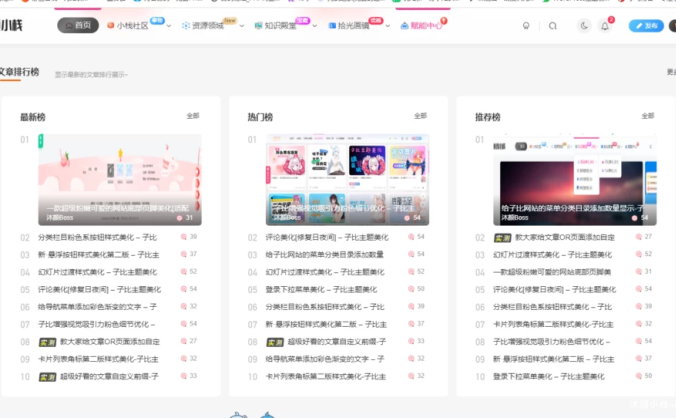Open 最新榜 item 04 幻灯片过渡样式美化
The image size is (676, 418).
pos(97,272)
